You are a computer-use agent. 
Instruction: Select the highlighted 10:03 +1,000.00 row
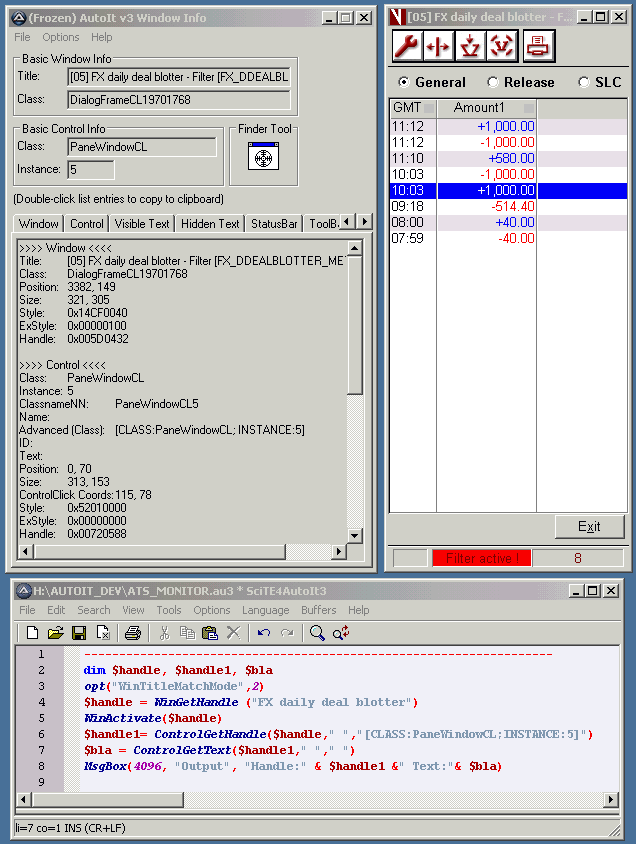508,191
